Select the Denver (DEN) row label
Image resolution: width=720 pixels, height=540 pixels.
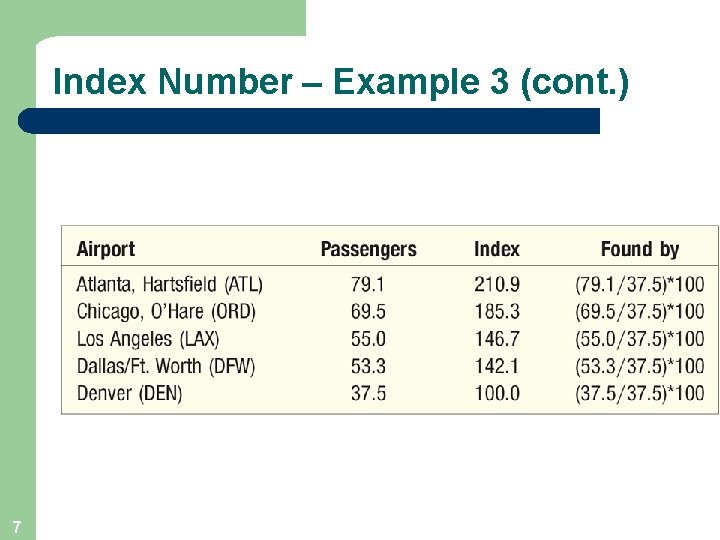click(x=129, y=394)
